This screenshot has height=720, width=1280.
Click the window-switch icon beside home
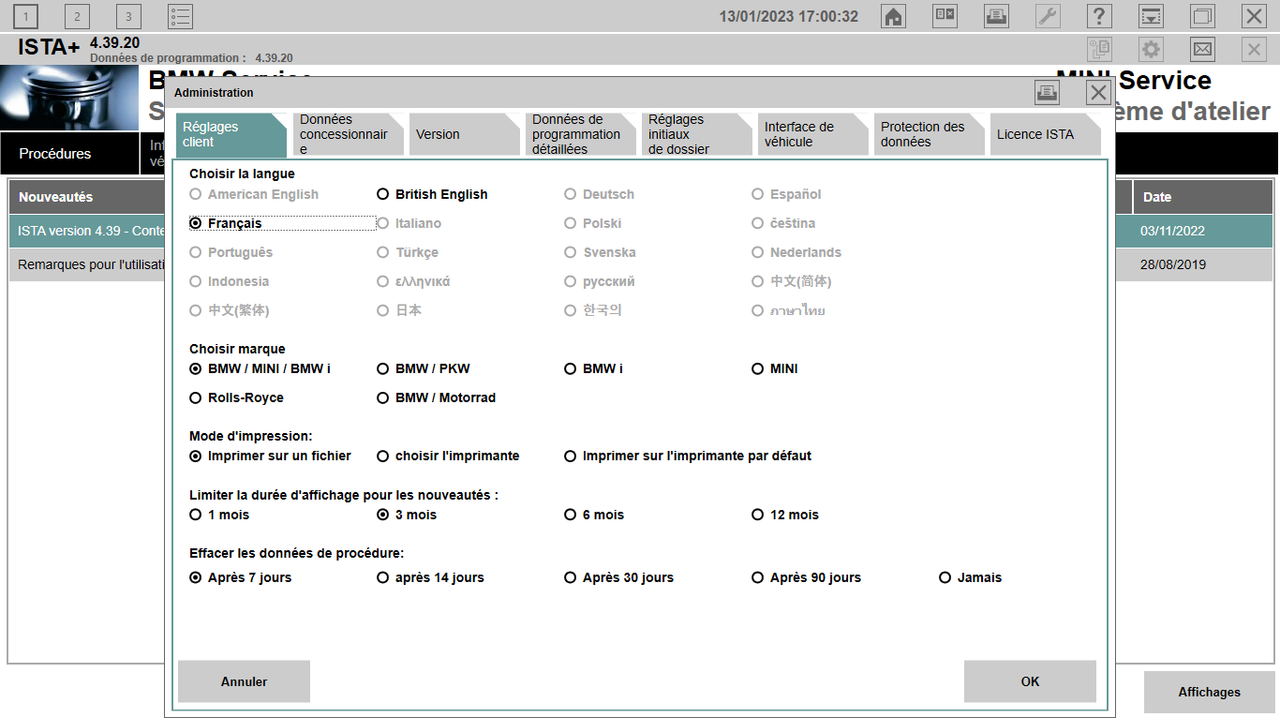945,16
